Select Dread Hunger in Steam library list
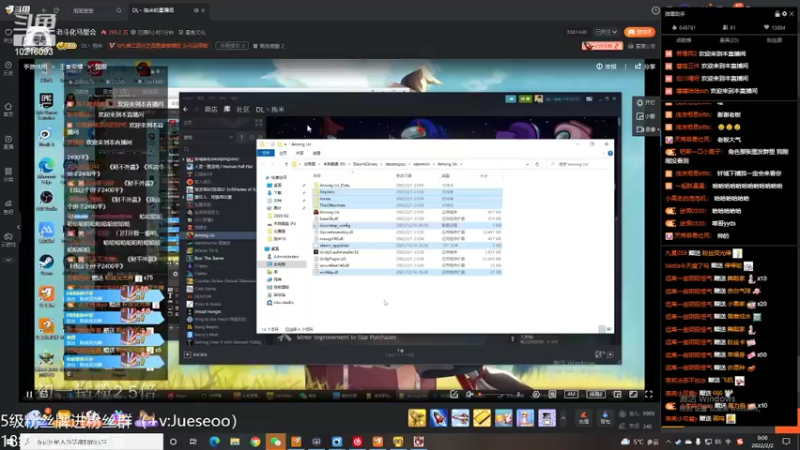The height and width of the screenshot is (450, 800). [x=220, y=311]
